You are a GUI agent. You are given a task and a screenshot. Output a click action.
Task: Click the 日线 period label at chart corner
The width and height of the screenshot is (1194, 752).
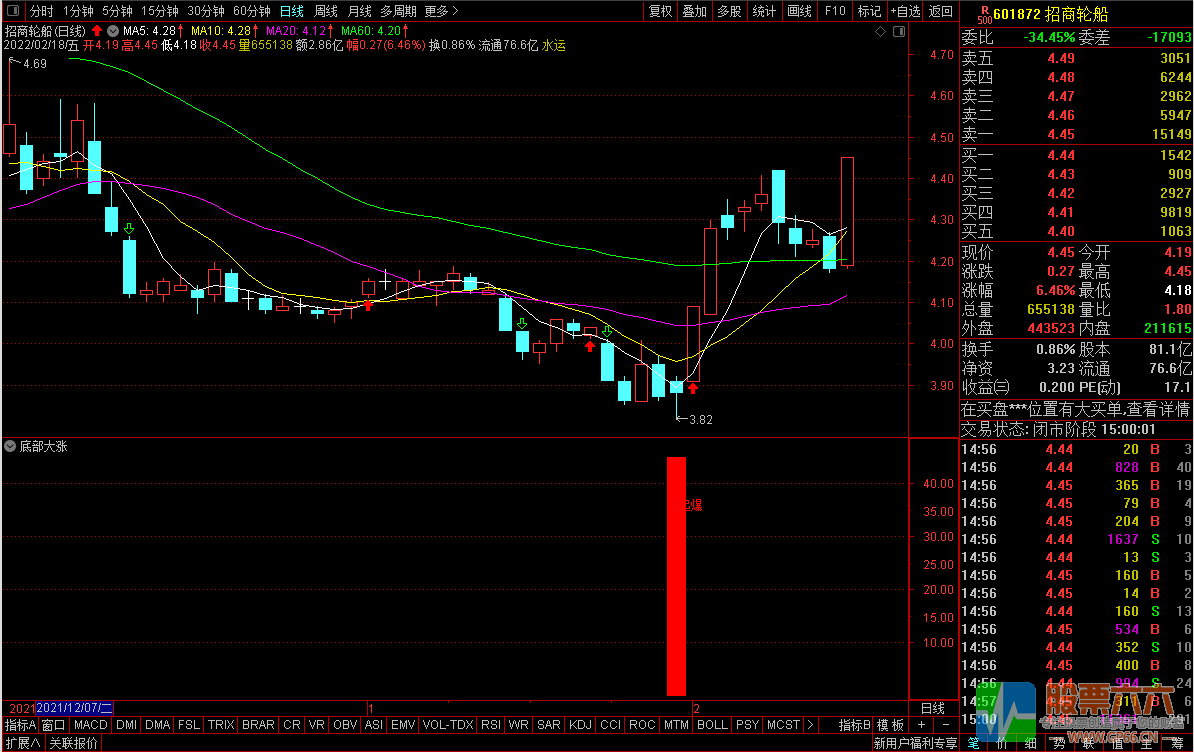(933, 708)
